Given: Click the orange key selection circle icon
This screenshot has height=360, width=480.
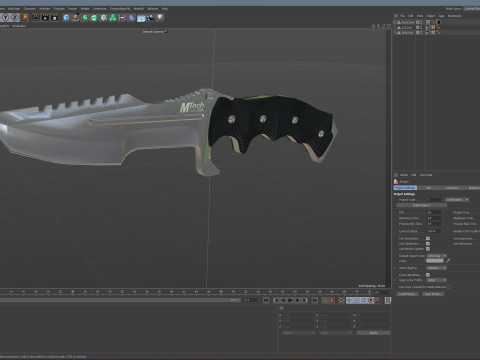Looking at the screenshot, I should (341, 300).
